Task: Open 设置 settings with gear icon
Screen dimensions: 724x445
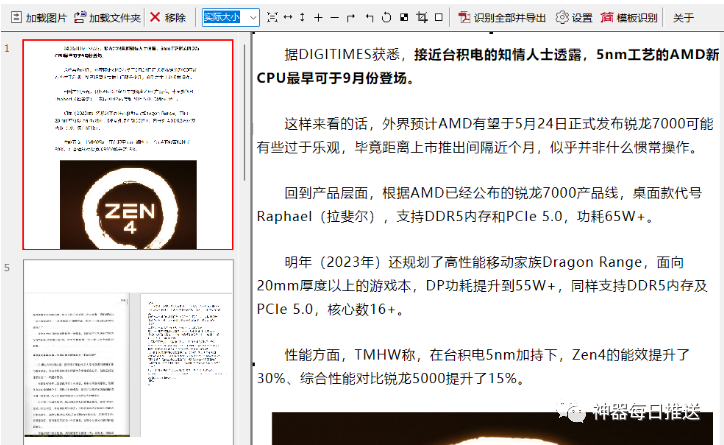Action: [574, 18]
